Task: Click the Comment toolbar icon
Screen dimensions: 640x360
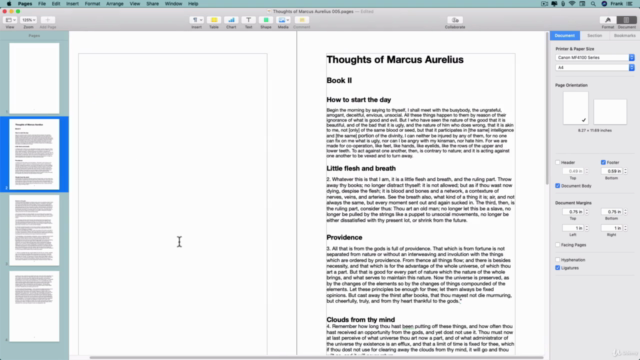Action: [x=302, y=20]
